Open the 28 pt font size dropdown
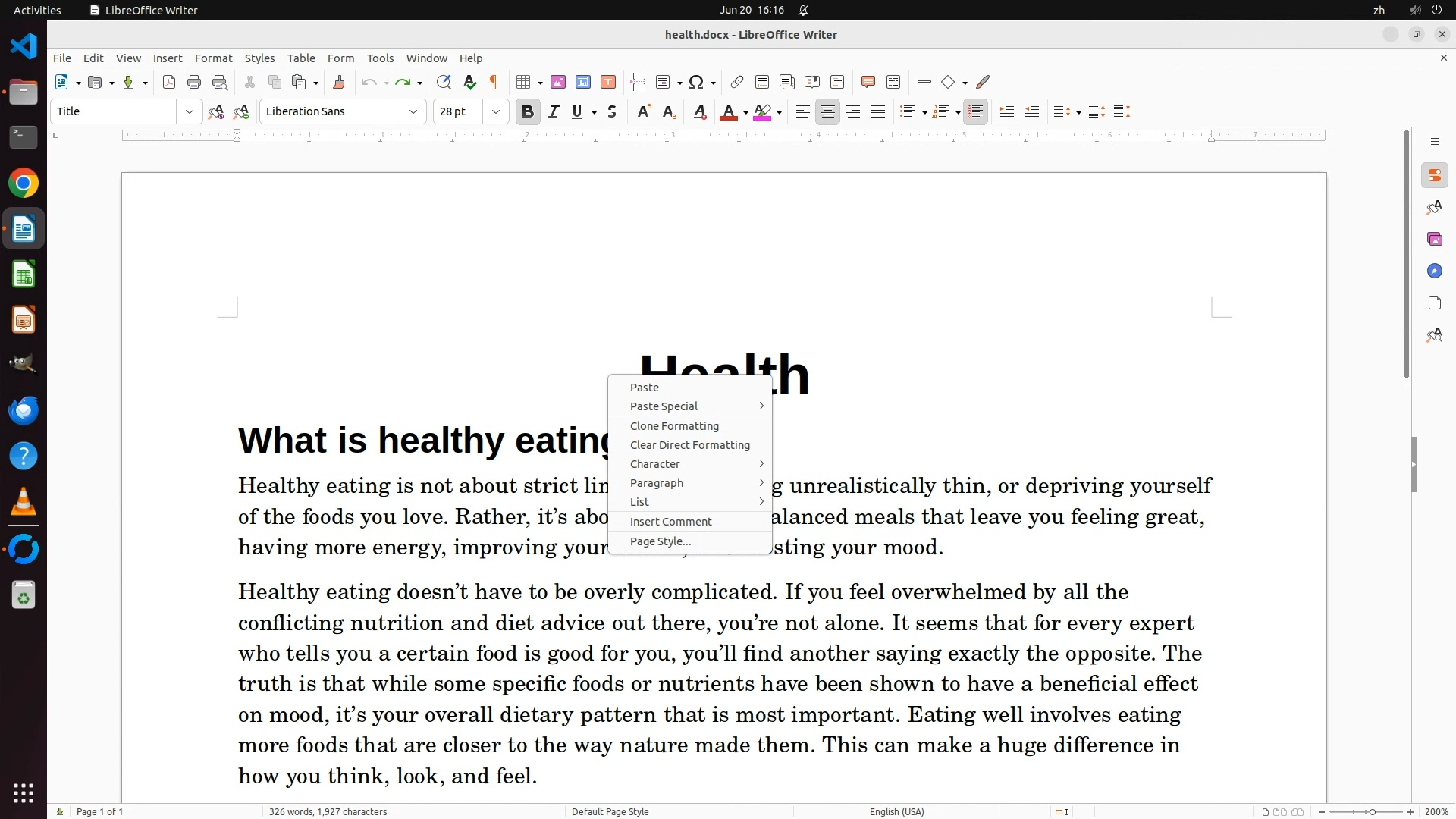The width and height of the screenshot is (1456, 819). pyautogui.click(x=495, y=112)
